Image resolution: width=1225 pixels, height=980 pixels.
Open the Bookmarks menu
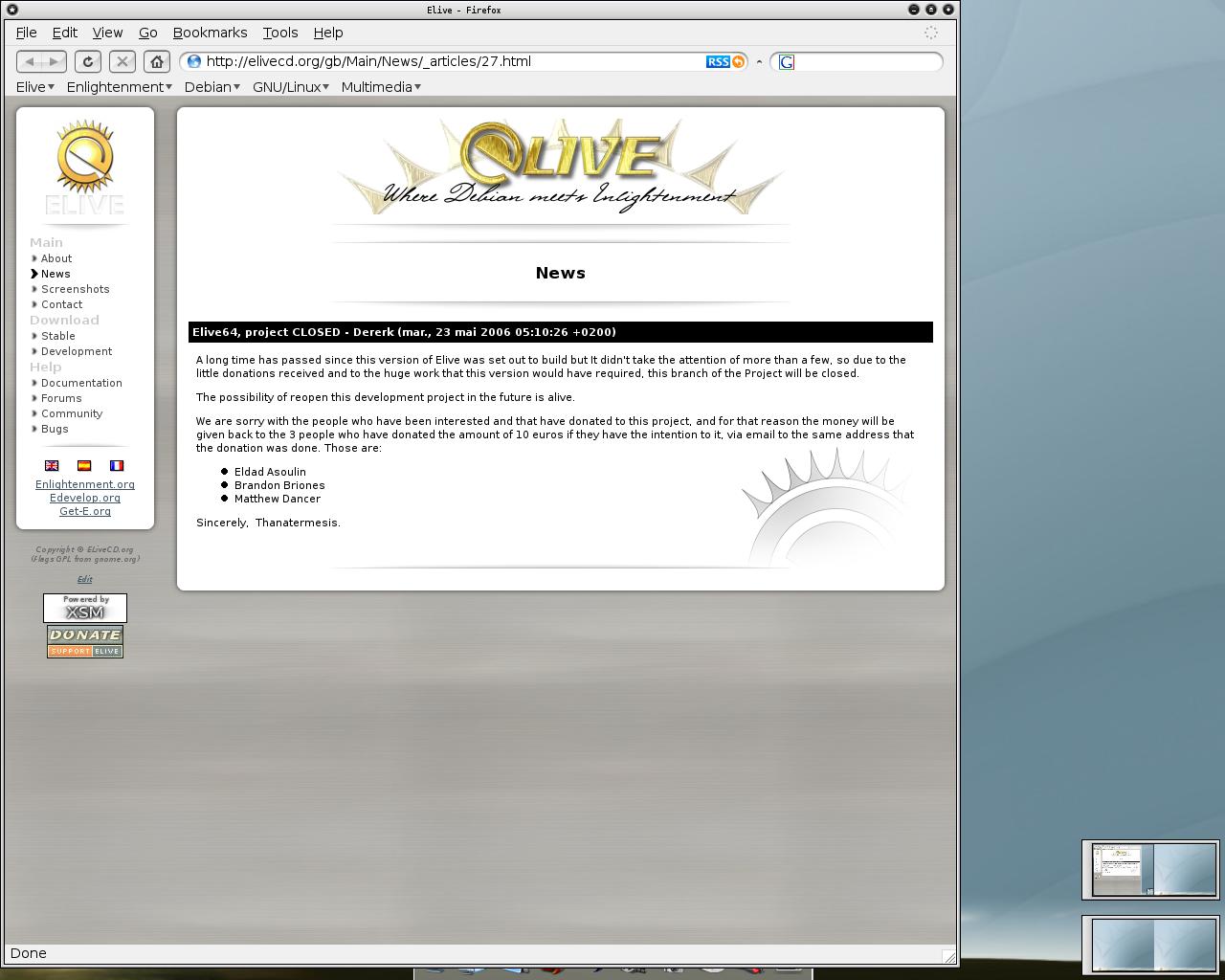point(211,33)
